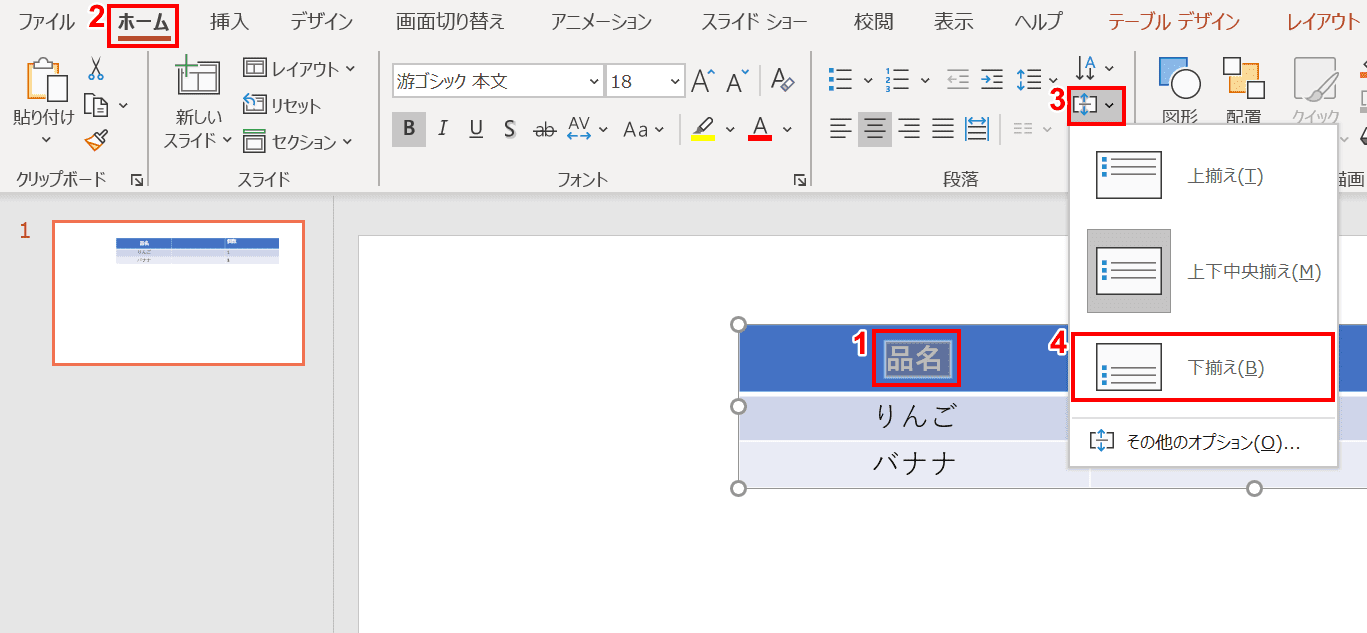Switch to the アニメーション tab
Screen dimensions: 1367x633
click(601, 22)
